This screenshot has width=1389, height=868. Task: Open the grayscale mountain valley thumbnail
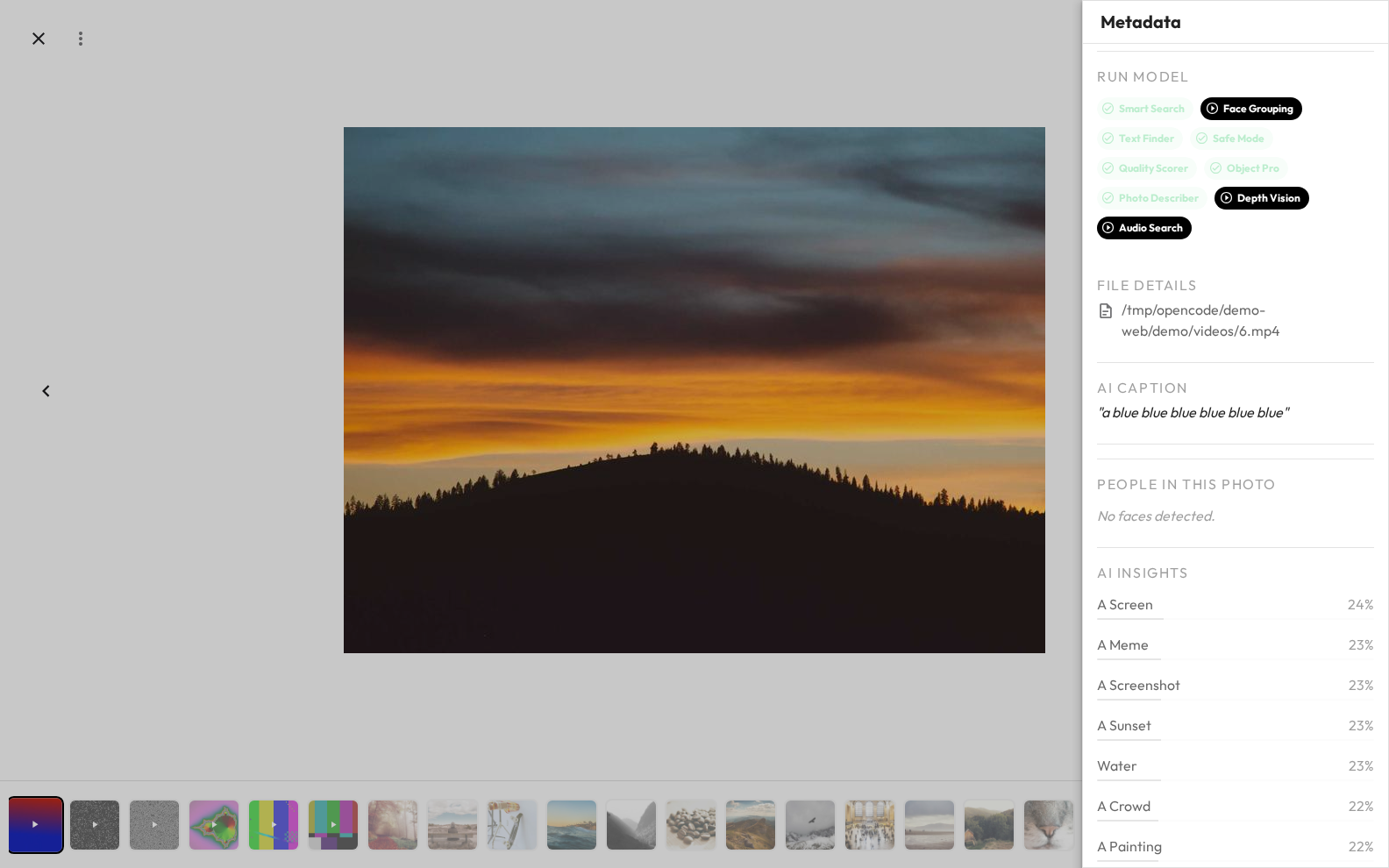click(x=631, y=825)
